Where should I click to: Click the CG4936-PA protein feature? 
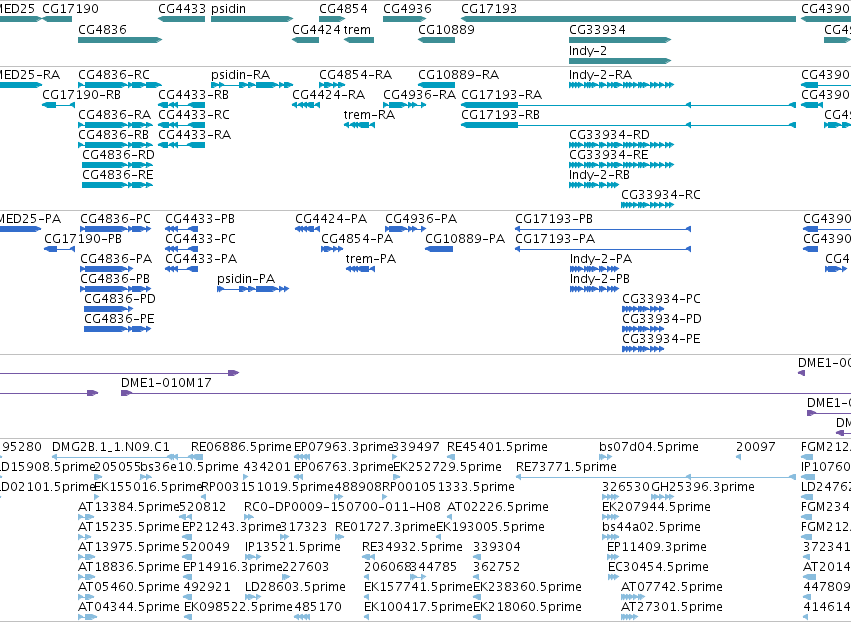tap(405, 229)
